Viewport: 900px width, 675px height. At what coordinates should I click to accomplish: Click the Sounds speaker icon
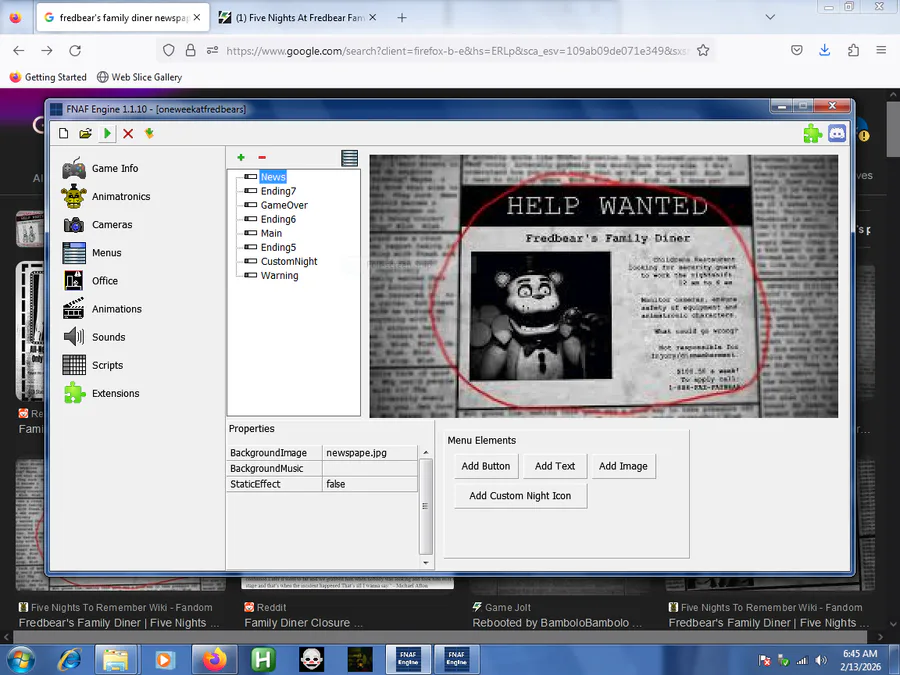(74, 337)
